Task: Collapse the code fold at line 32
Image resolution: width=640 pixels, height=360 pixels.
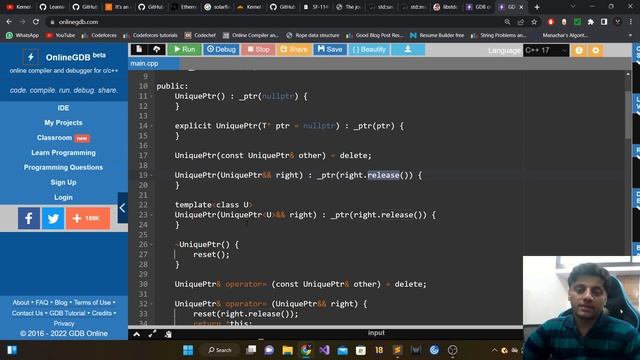Action: (x=151, y=304)
